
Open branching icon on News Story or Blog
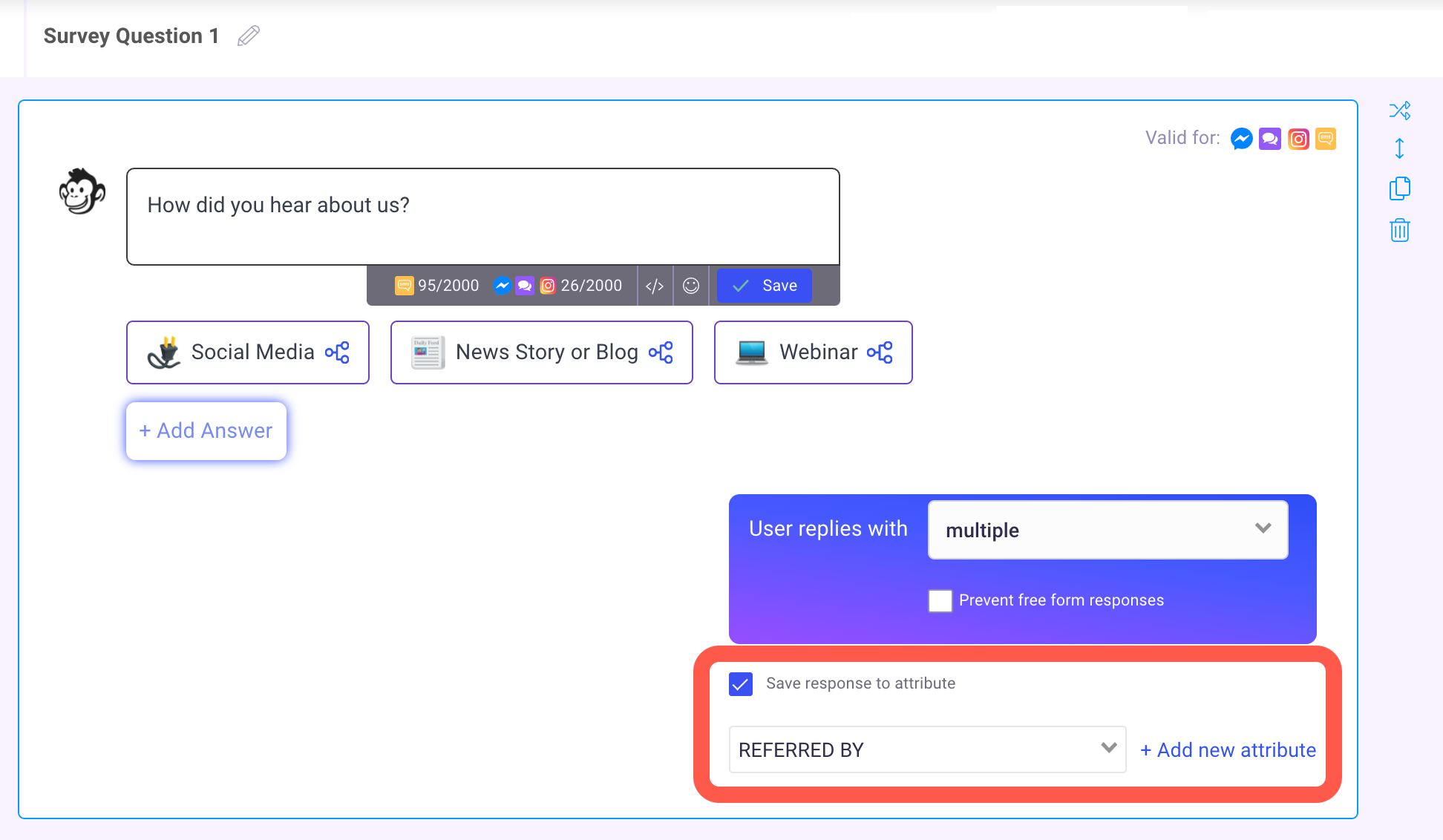pos(661,352)
